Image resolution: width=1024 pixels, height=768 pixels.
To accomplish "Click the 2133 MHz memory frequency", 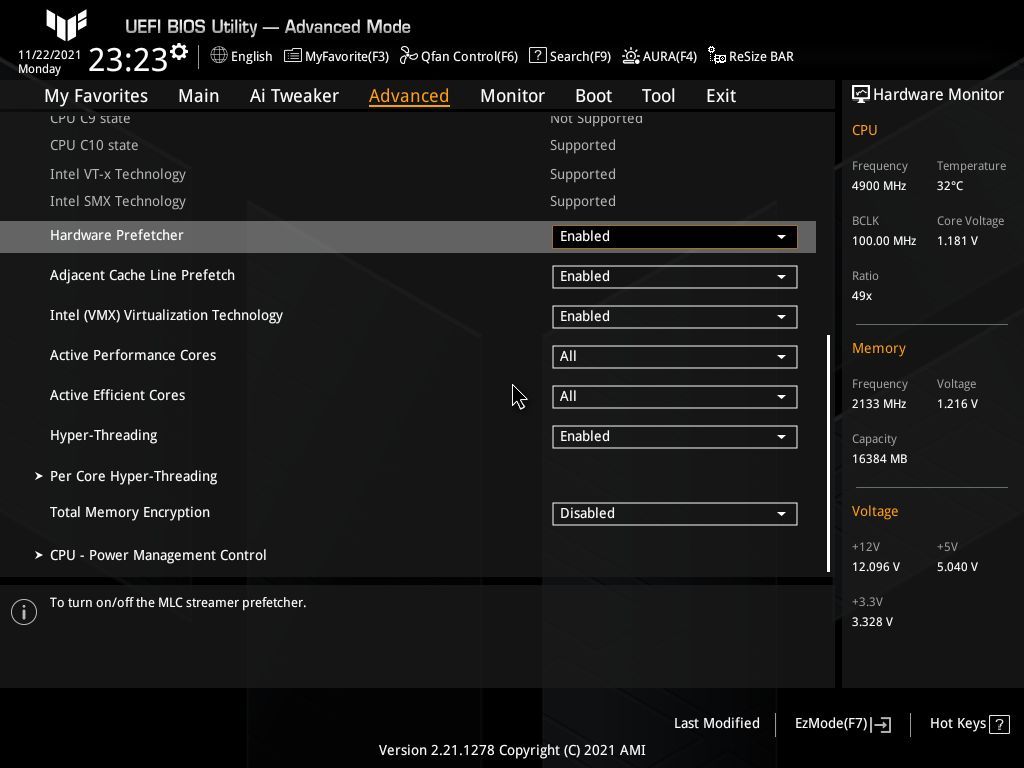I will click(x=879, y=404).
